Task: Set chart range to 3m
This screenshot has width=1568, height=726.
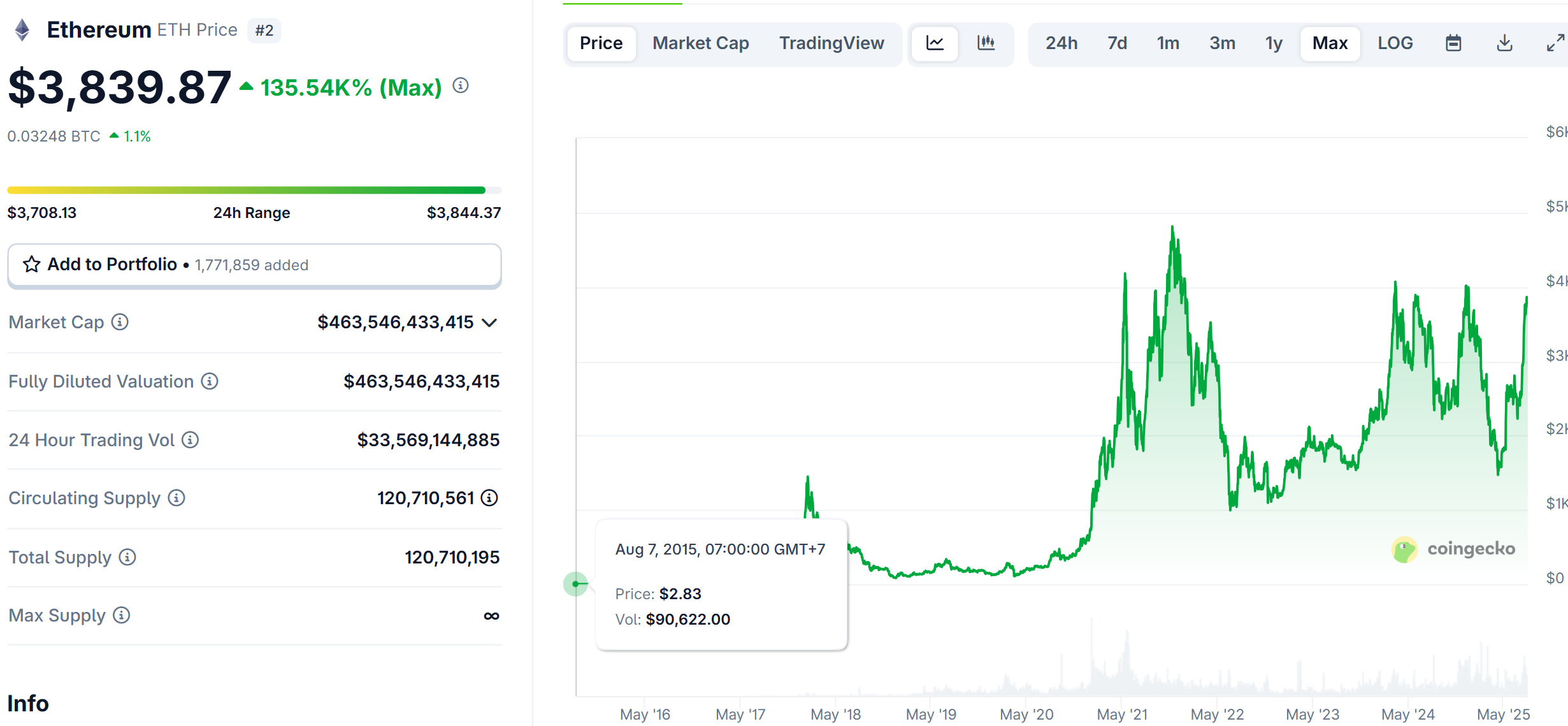Action: [1222, 43]
